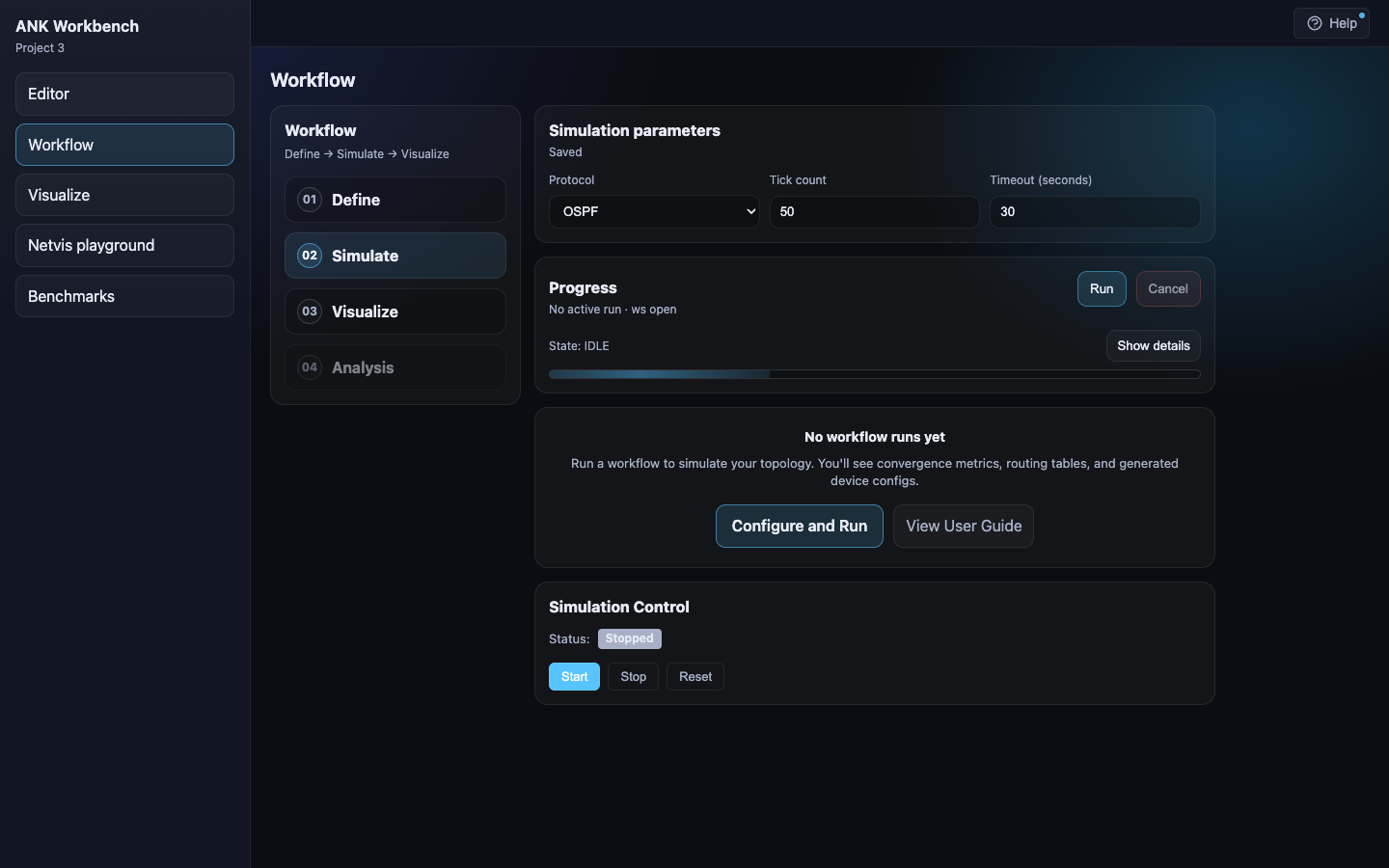The image size is (1389, 868).
Task: Switch to the Workflow tab in sidebar
Action: tap(124, 145)
